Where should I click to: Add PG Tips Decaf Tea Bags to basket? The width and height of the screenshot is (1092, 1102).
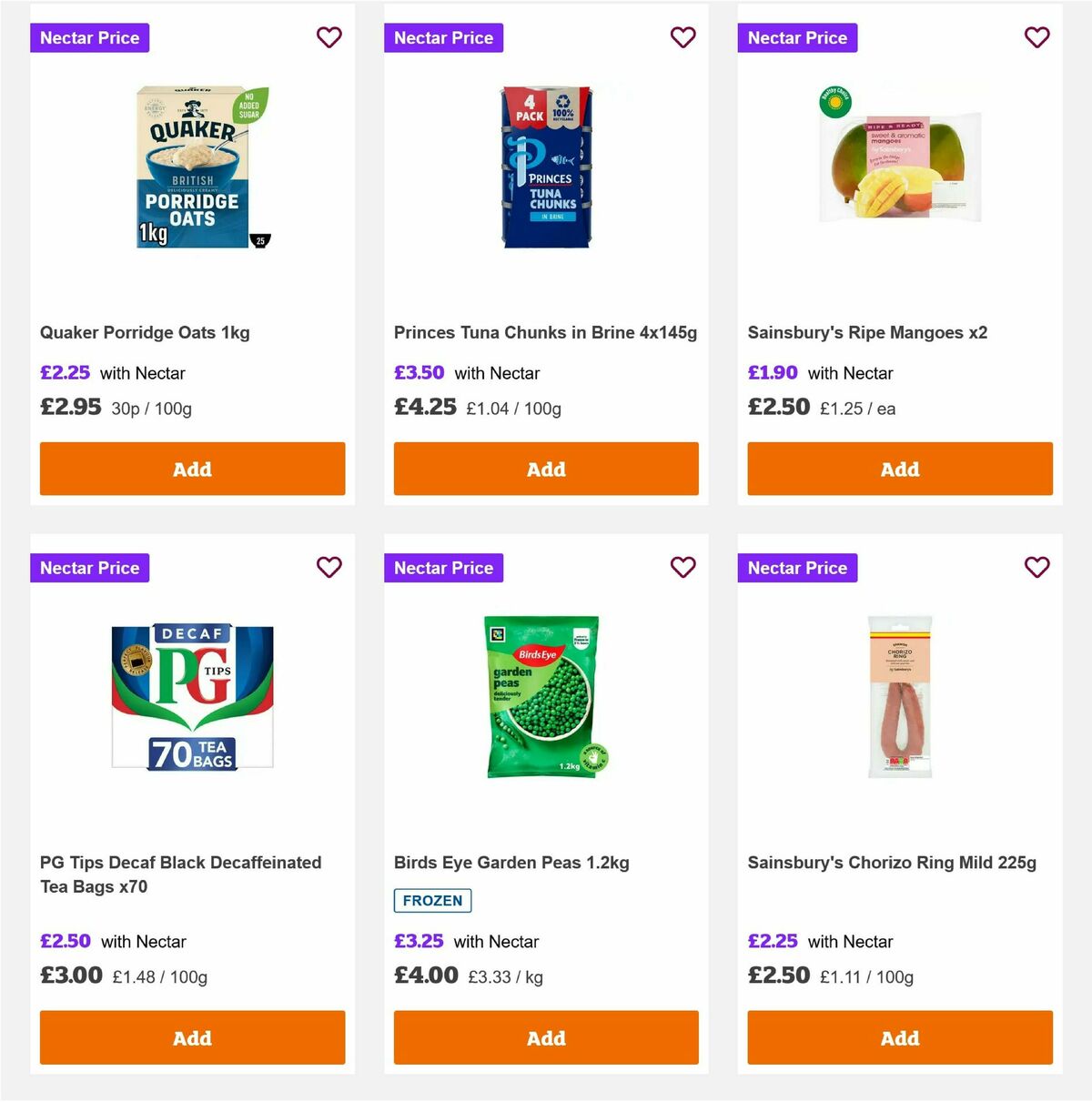(192, 1037)
